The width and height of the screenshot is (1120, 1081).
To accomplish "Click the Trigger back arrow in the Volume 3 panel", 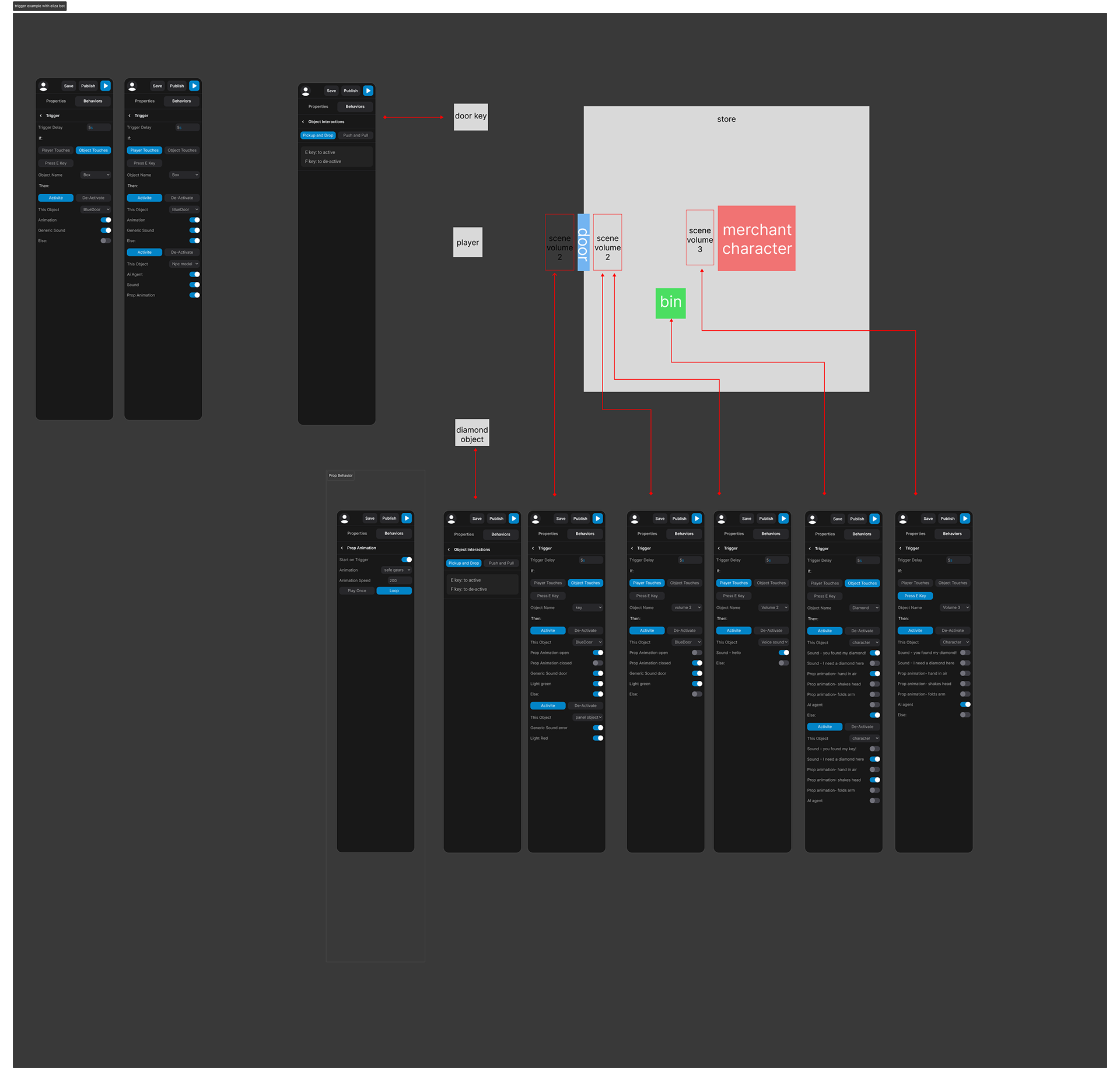I will point(900,548).
